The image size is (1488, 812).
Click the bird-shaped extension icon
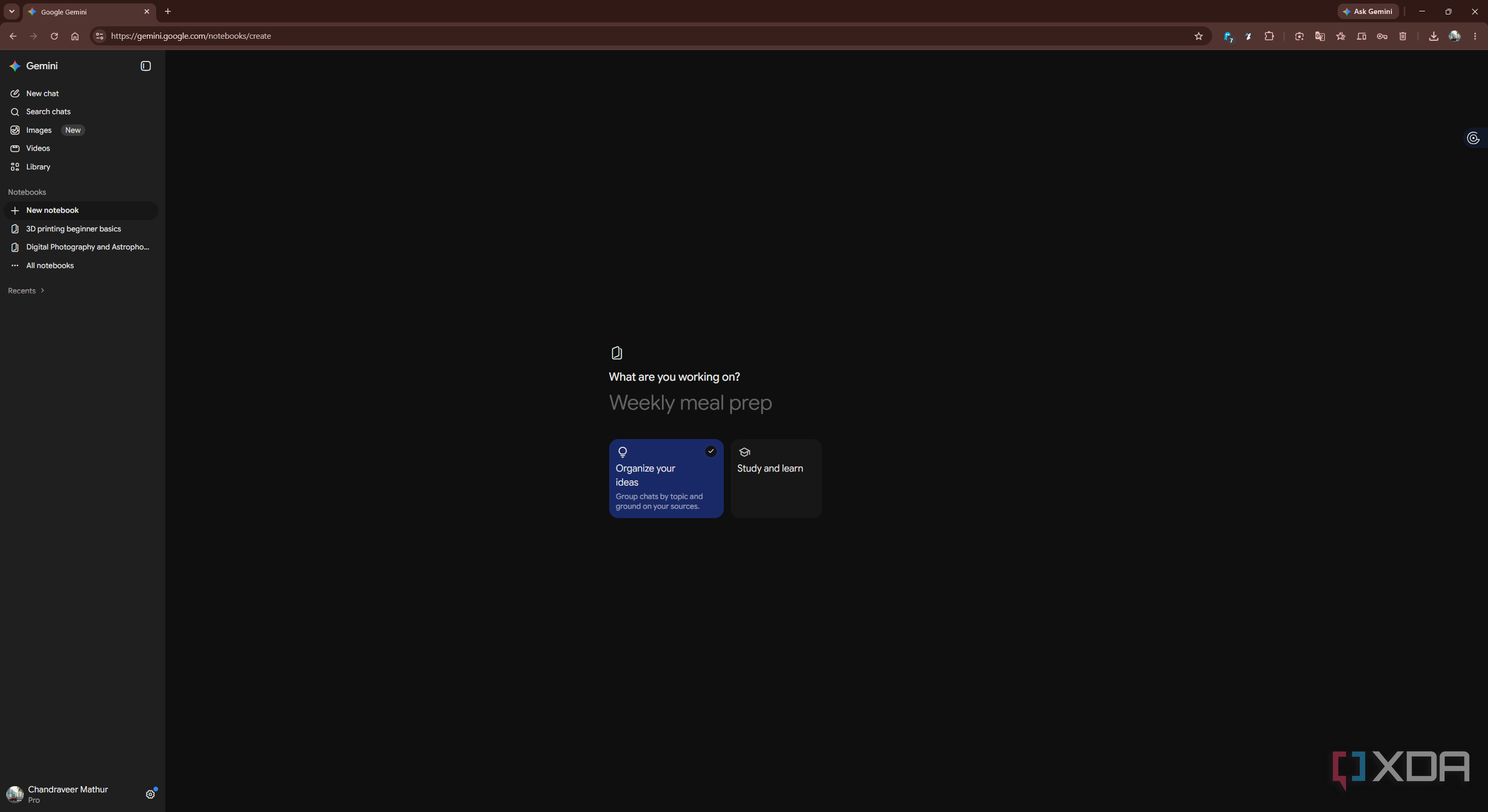click(1248, 36)
